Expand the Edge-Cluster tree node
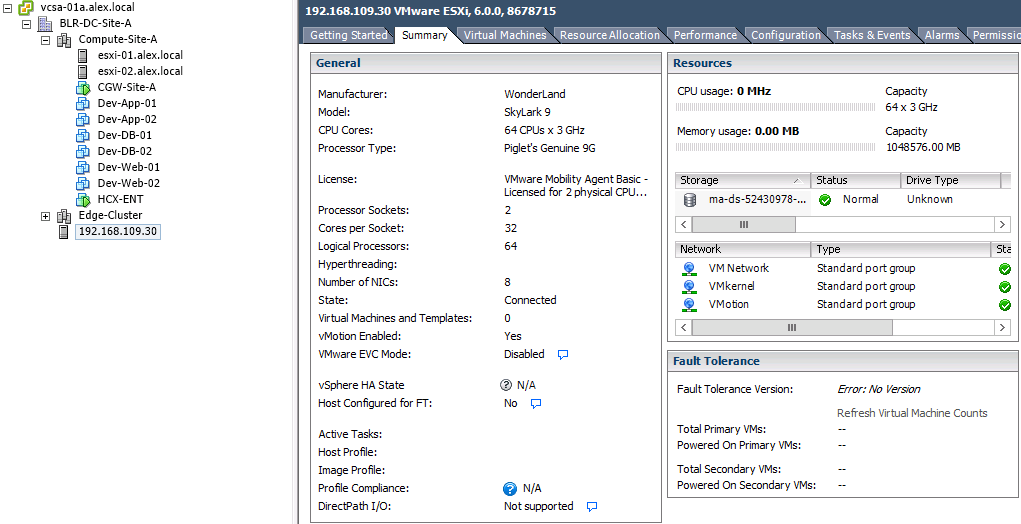Screen dimensions: 1021x524 click(45, 216)
